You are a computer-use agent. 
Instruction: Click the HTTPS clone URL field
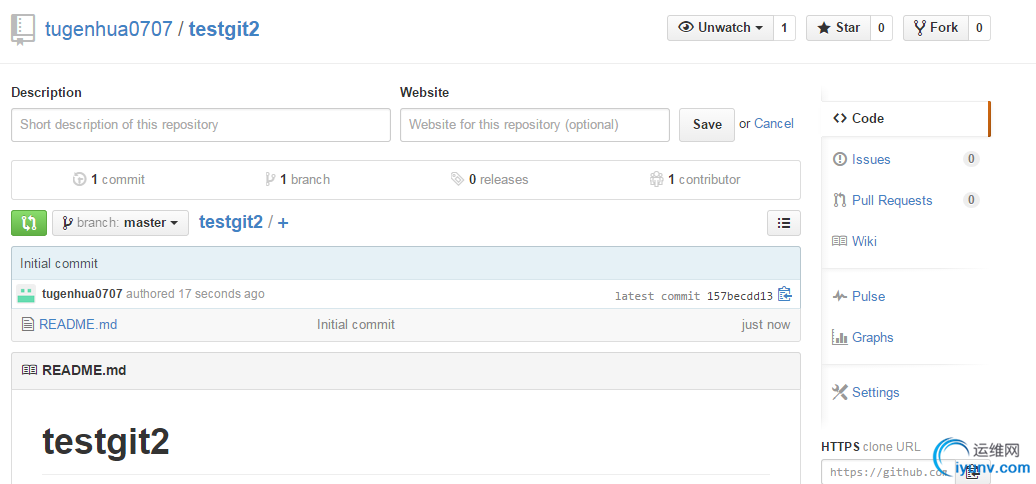(889, 472)
